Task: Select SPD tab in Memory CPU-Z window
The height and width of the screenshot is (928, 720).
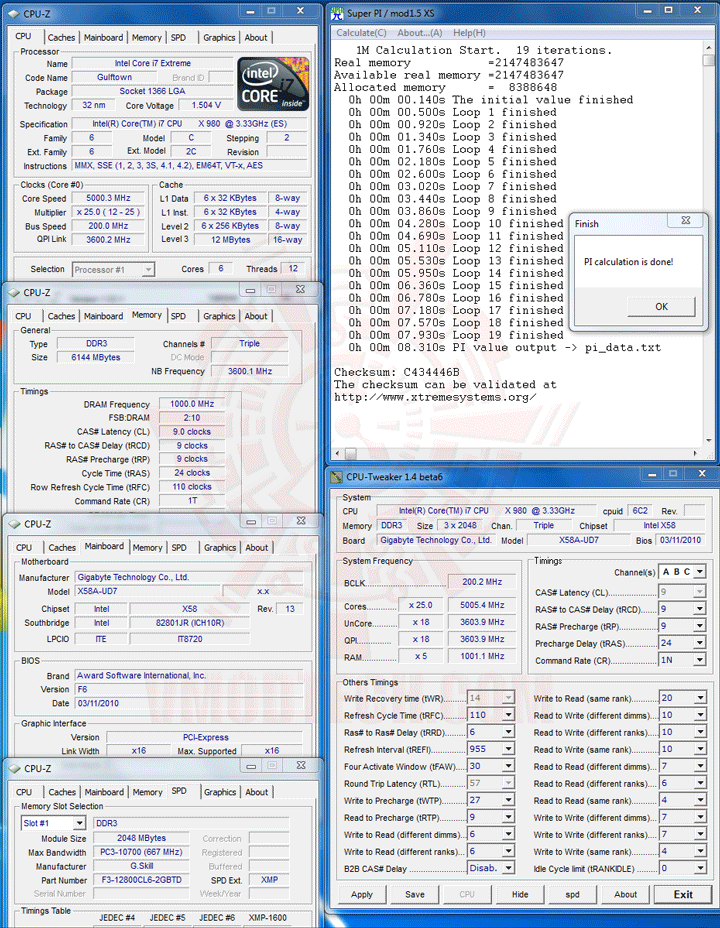Action: (178, 316)
